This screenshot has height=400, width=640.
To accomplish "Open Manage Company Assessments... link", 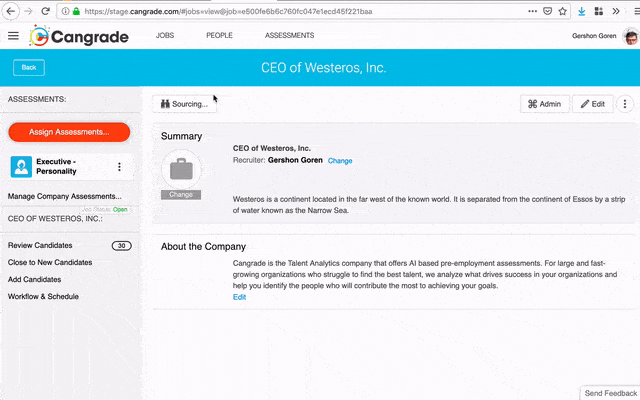I will pyautogui.click(x=64, y=196).
